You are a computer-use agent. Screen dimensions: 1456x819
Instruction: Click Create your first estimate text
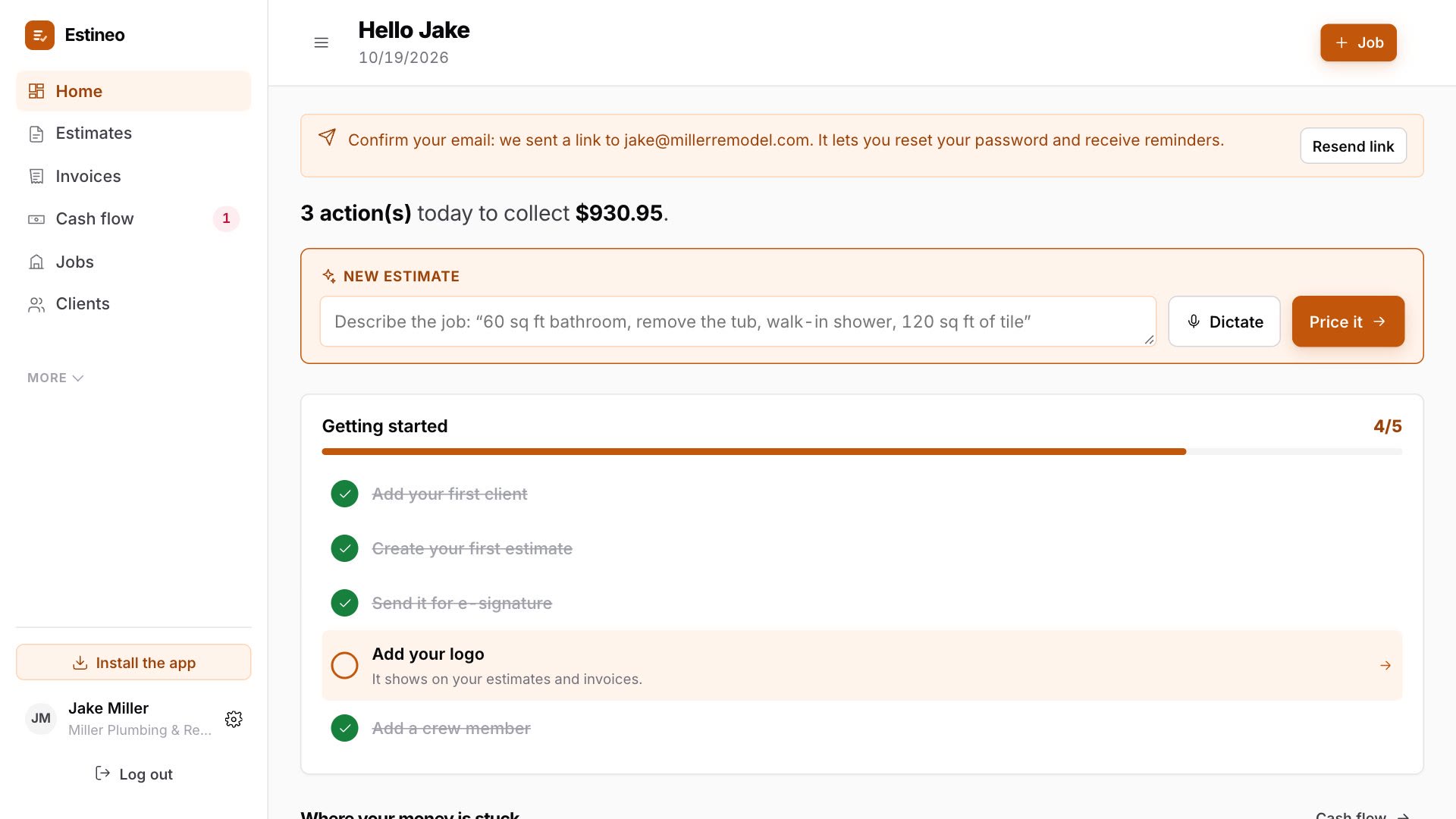(x=472, y=548)
